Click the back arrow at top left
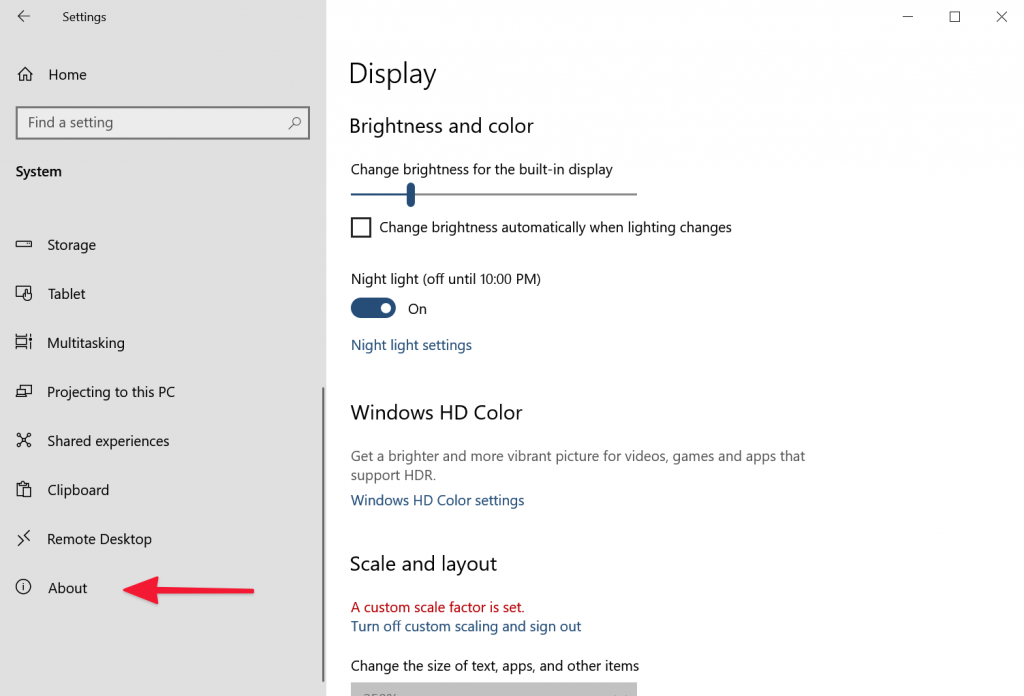This screenshot has width=1024, height=696. [x=22, y=16]
